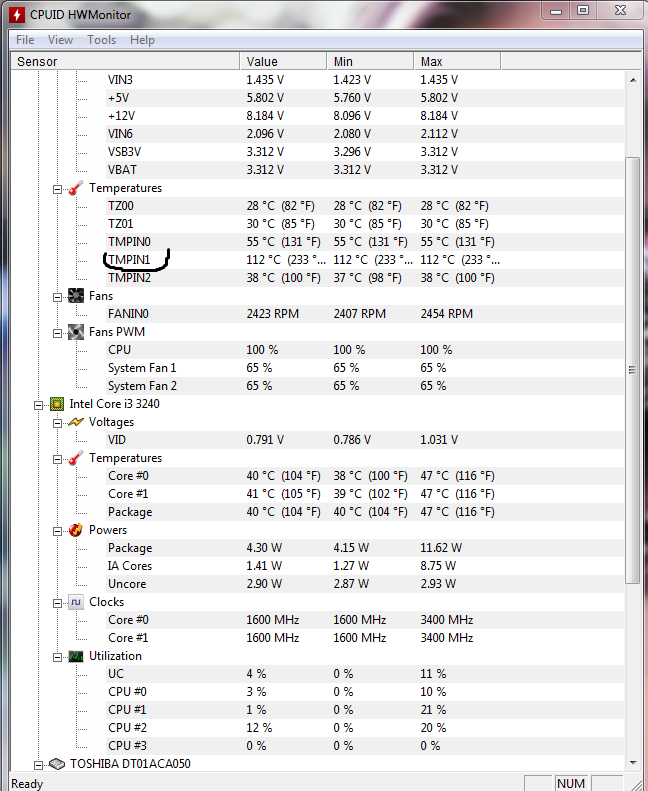Collapse the motherboard Temperatures section
648x791 pixels.
coord(57,190)
